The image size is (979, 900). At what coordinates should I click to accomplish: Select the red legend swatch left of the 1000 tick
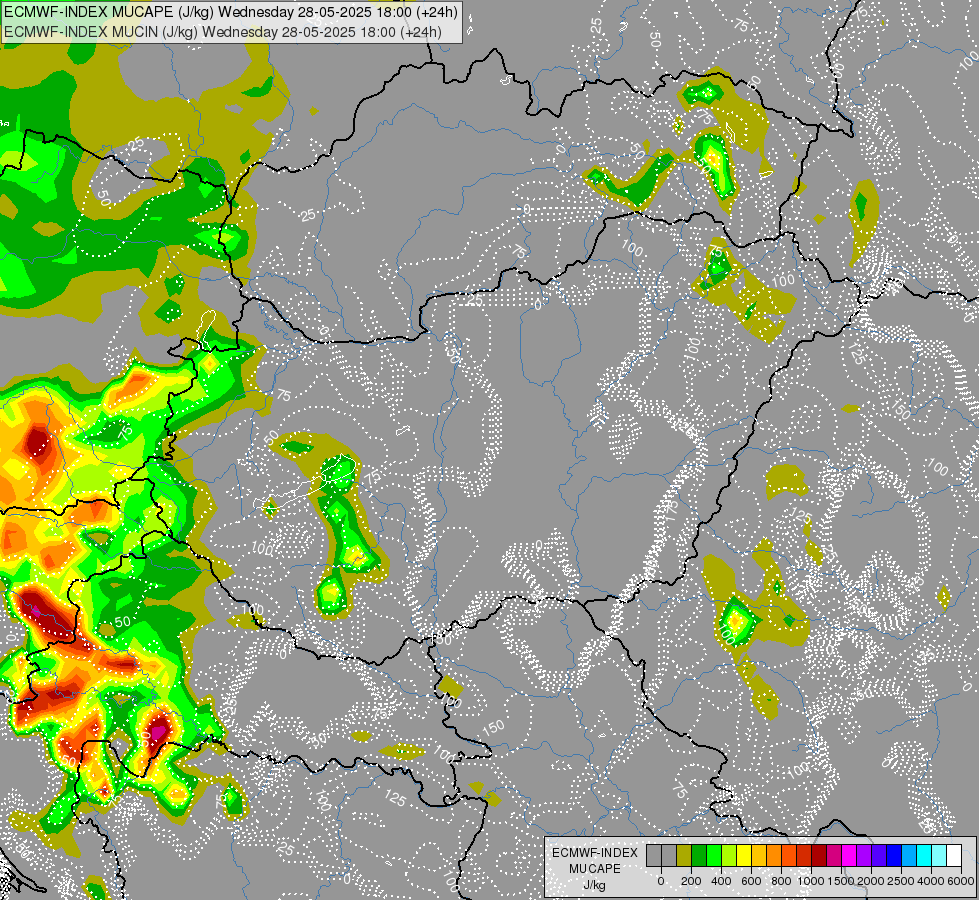(804, 855)
